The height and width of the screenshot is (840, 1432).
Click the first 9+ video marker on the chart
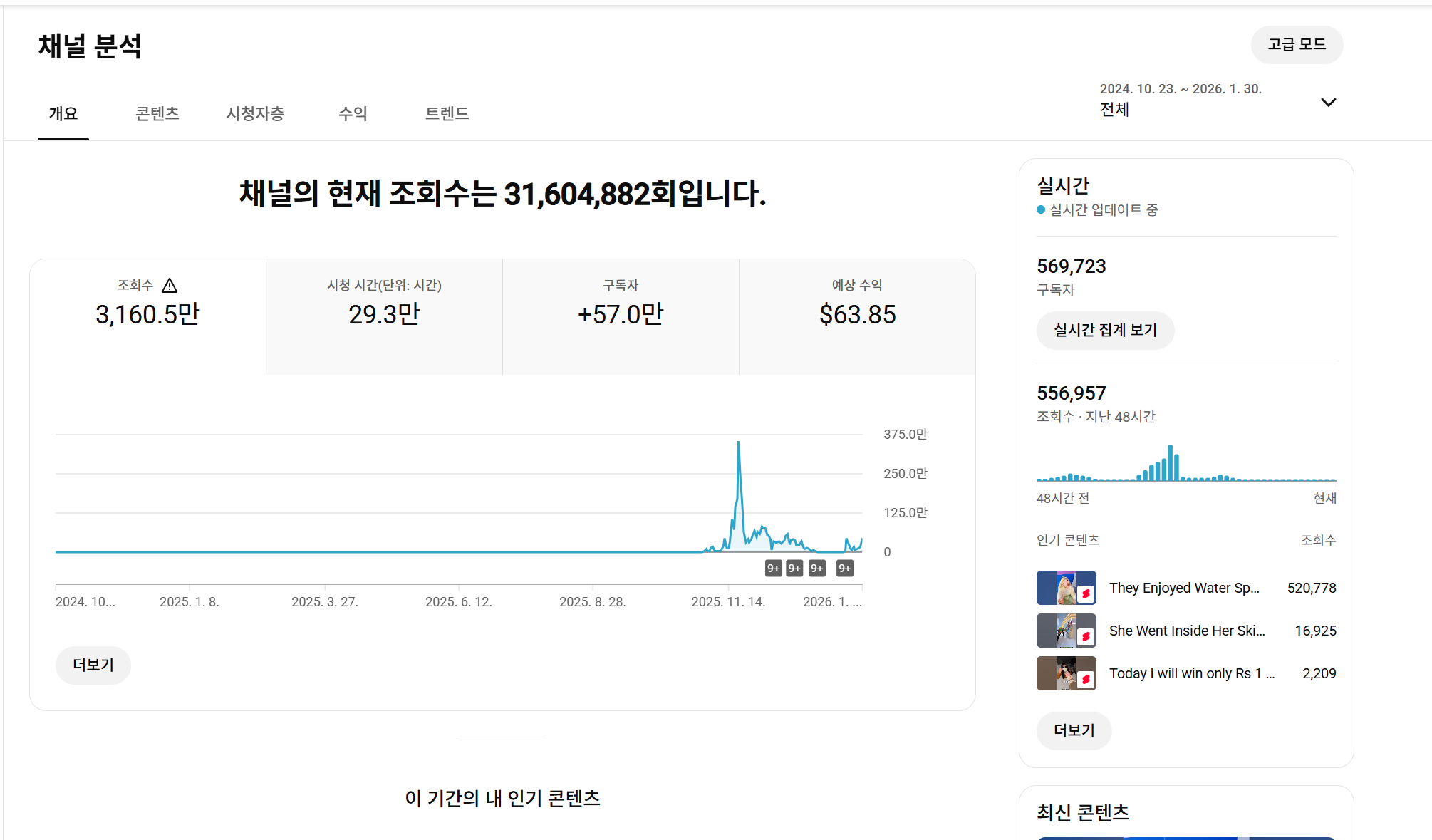773,569
